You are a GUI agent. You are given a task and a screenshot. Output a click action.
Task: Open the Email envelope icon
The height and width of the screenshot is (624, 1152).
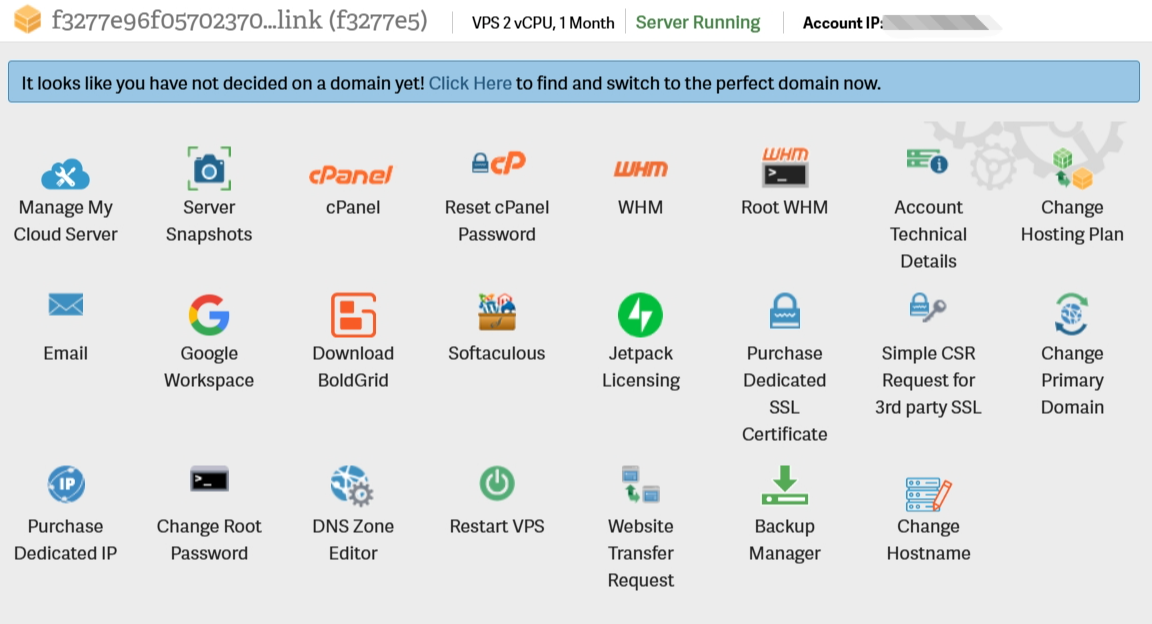pyautogui.click(x=65, y=304)
